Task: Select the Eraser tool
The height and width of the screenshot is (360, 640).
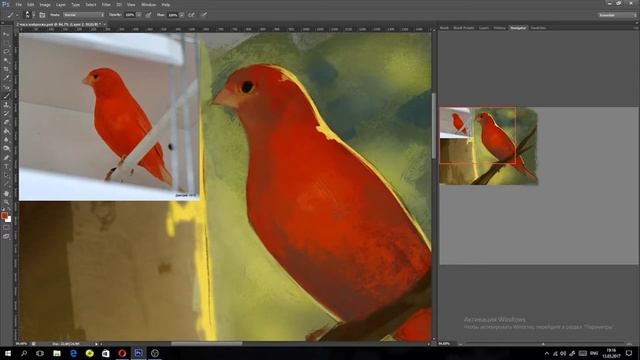Action: click(x=6, y=122)
